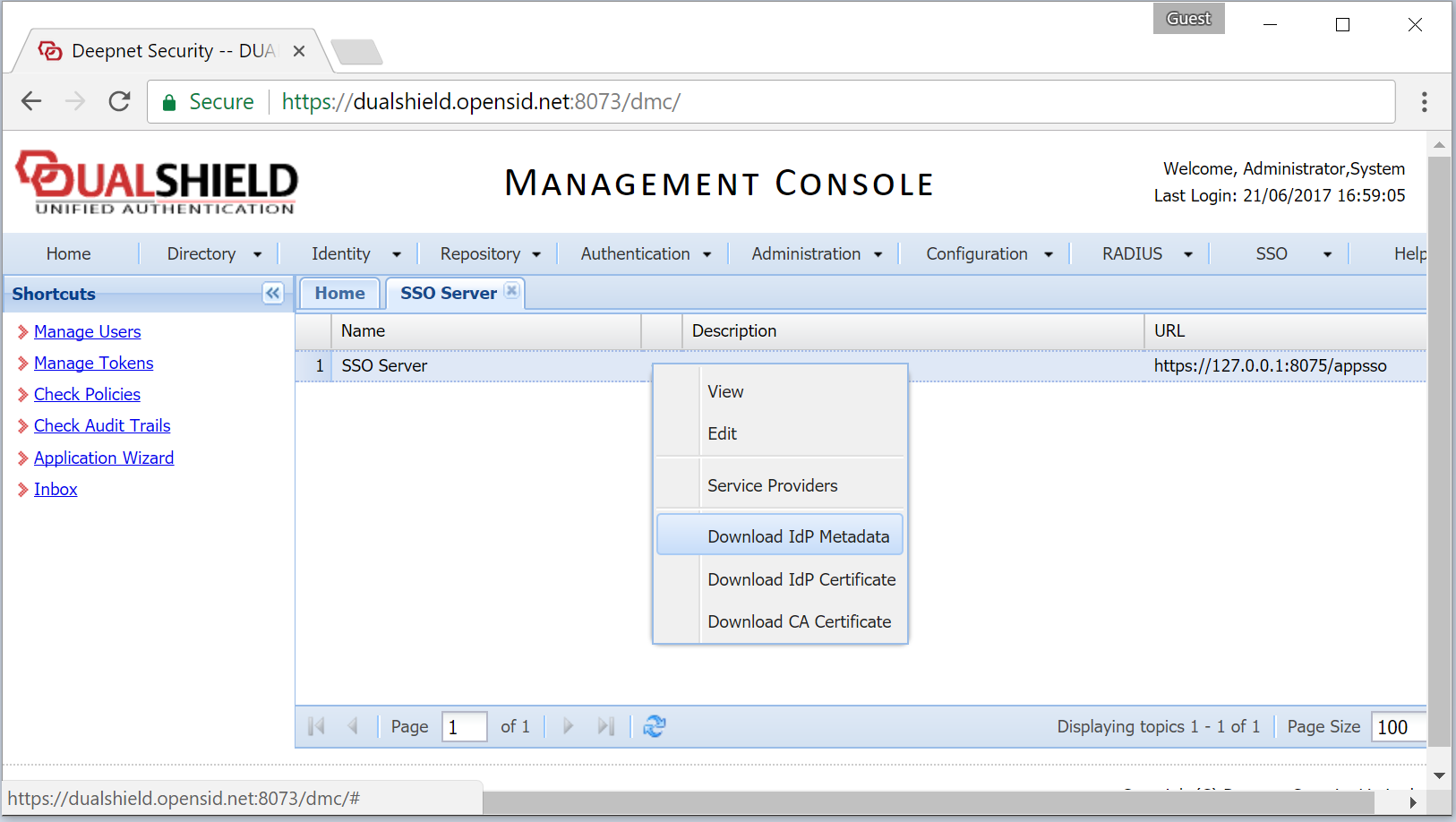Screen dimensions: 1456x822
Task: Click the Page Size input field
Action: [1399, 727]
